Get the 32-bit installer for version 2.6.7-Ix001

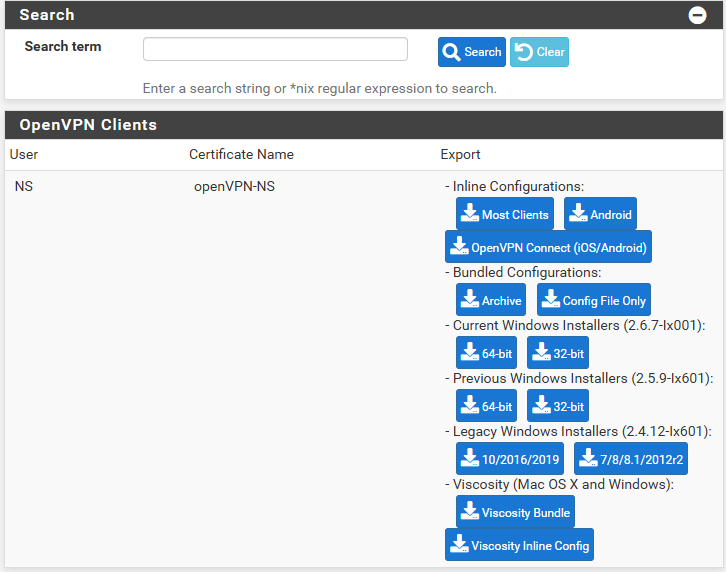558,352
